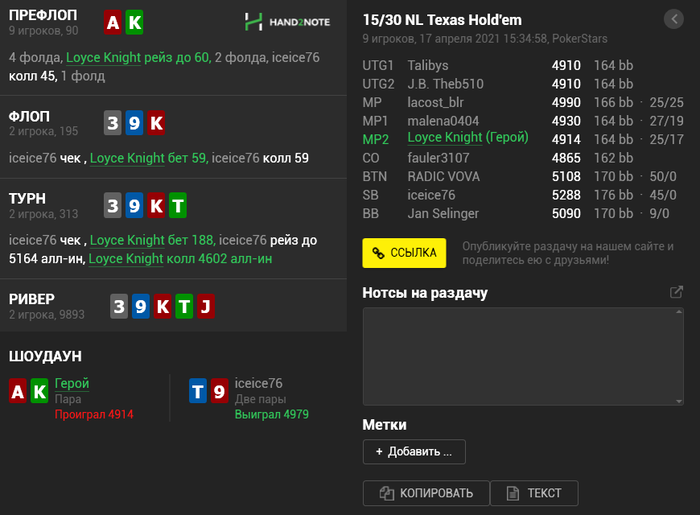Click the ФЛОП section heading
This screenshot has width=700, height=515.
click(29, 116)
